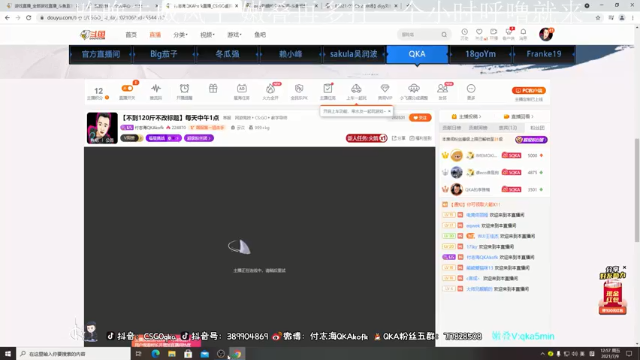Expand the 主播投稿 link

point(466,117)
